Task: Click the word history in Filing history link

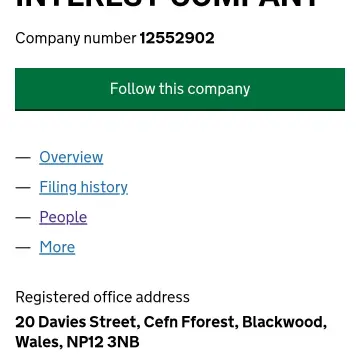Action: pos(104,187)
